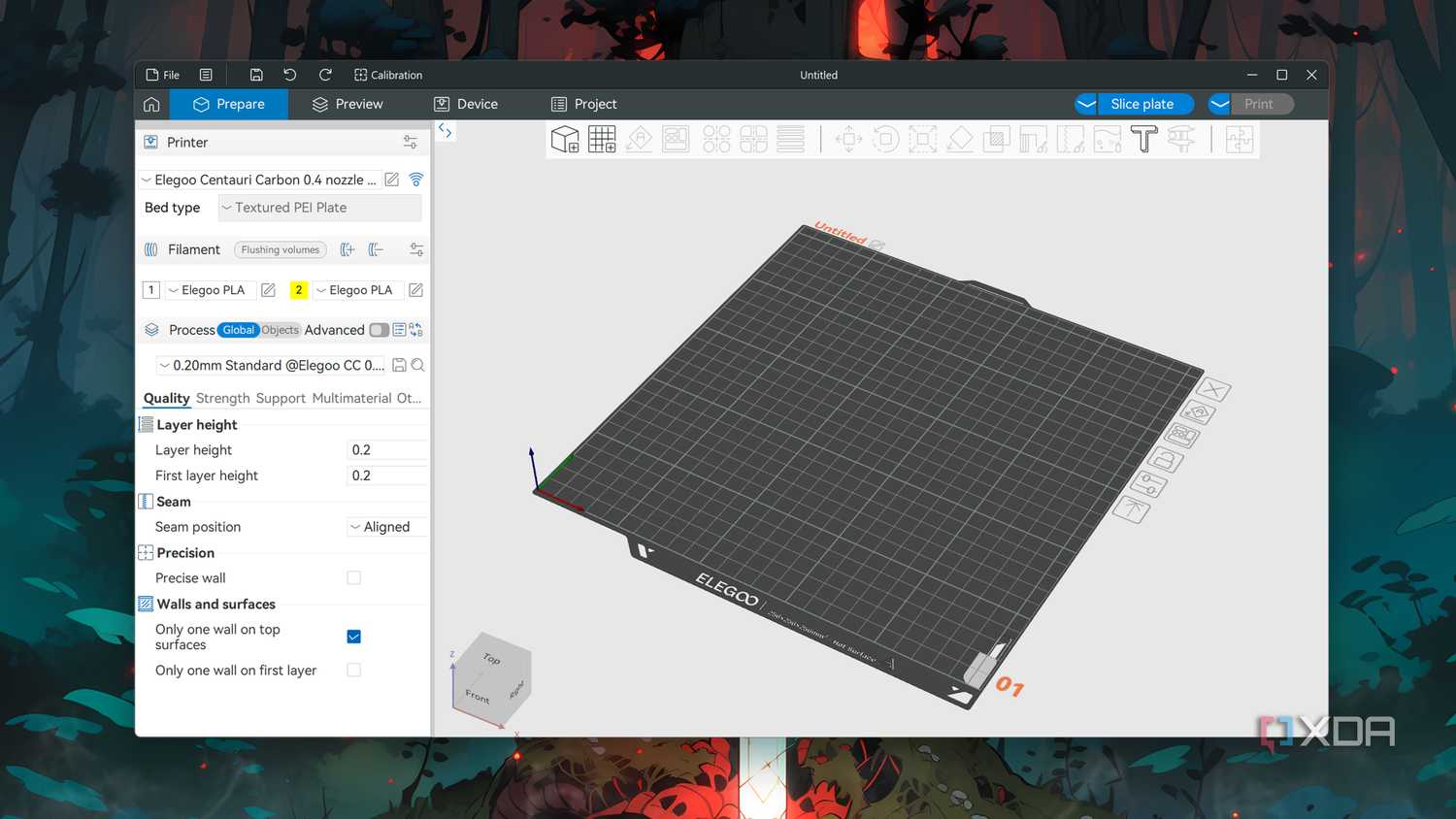Click the Add model cube icon
The width and height of the screenshot is (1456, 819).
click(x=565, y=140)
